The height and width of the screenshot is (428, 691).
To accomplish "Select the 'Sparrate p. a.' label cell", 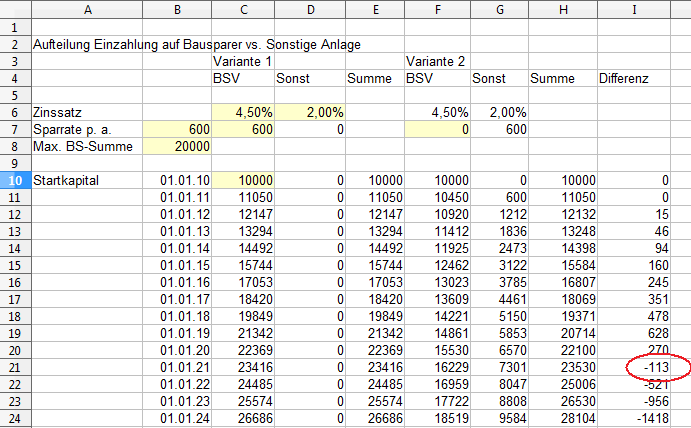I will click(x=86, y=129).
